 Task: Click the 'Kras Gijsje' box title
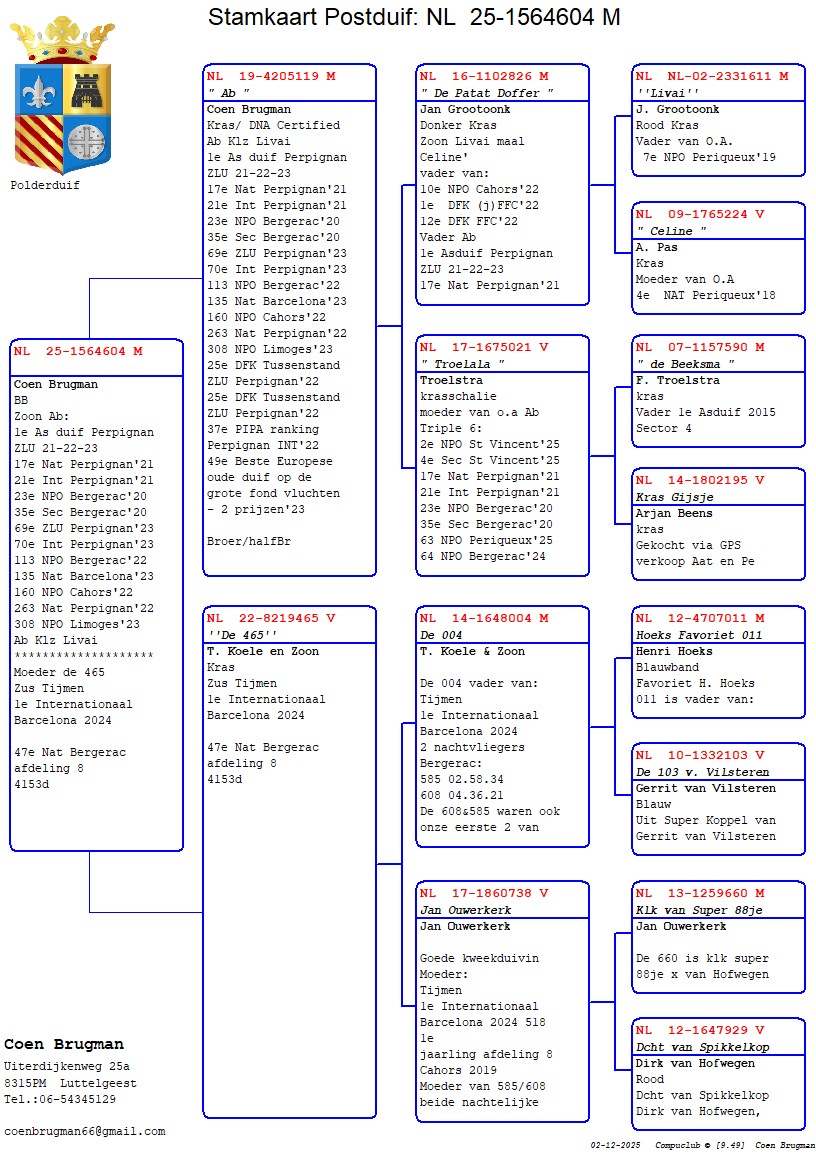674,497
